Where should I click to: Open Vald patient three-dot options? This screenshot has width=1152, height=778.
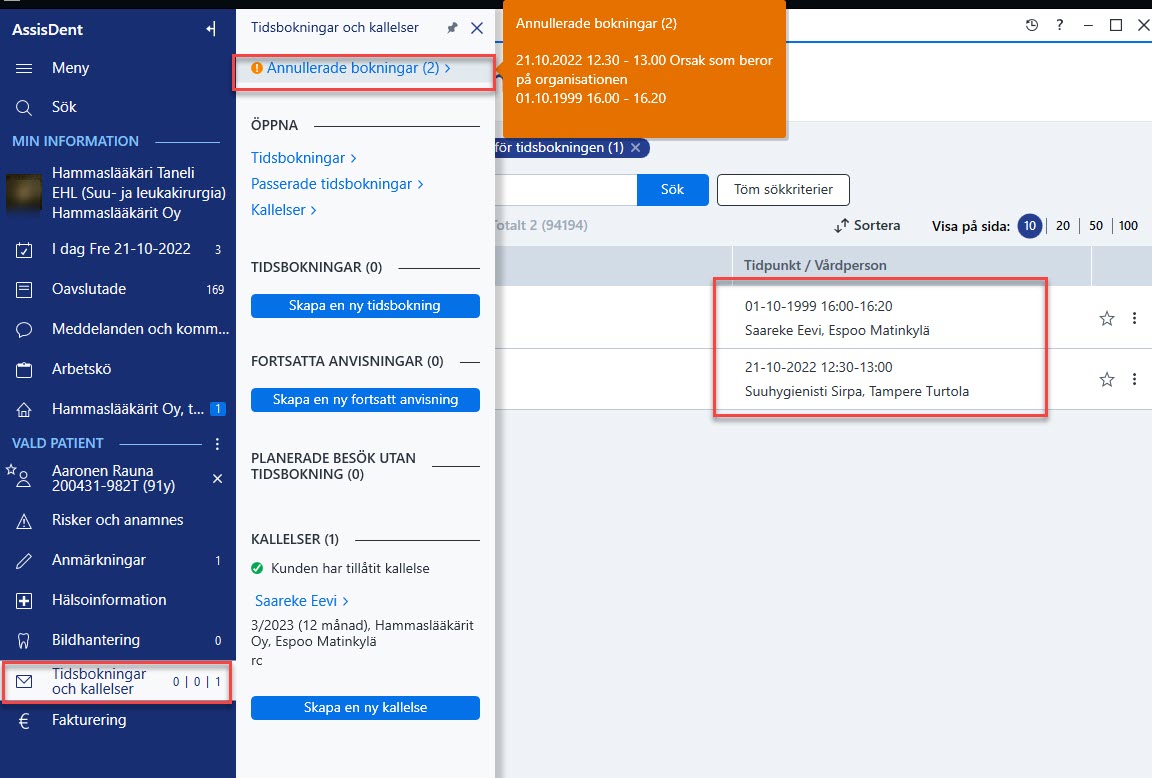click(x=217, y=444)
